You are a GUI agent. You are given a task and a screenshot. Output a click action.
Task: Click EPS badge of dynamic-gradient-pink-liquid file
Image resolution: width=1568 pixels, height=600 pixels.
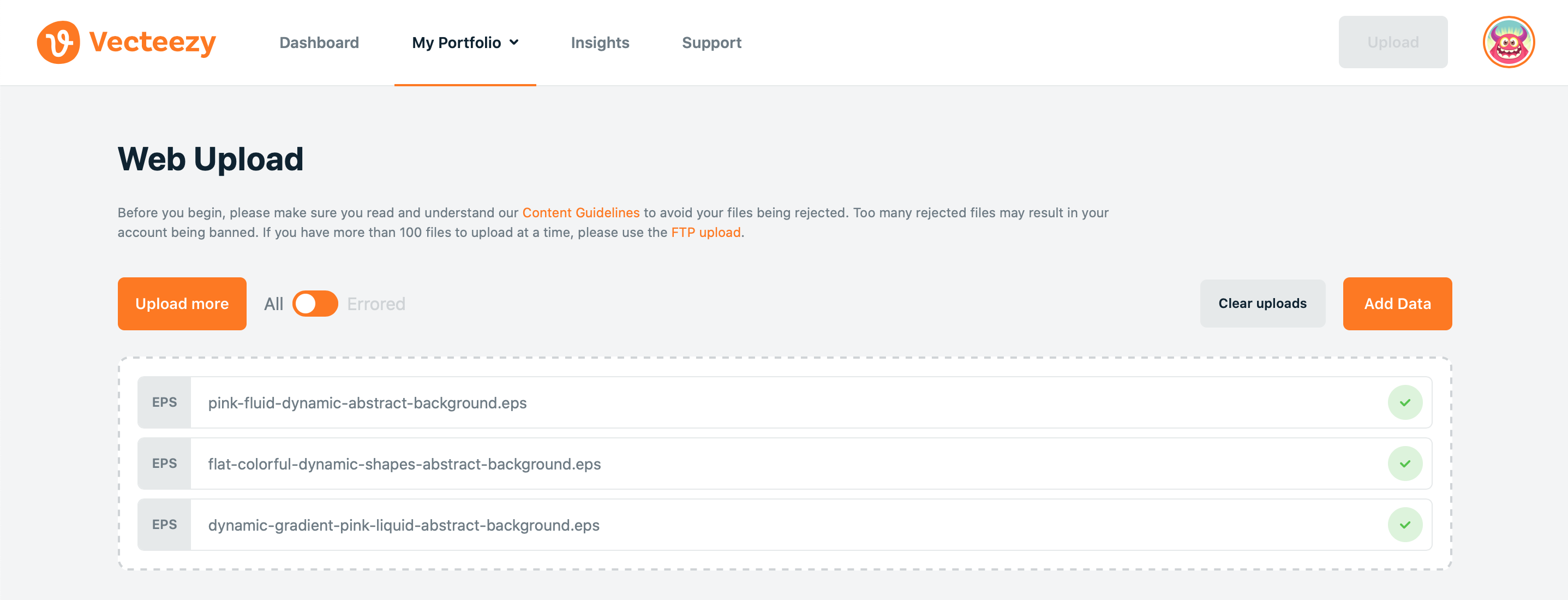tap(164, 525)
